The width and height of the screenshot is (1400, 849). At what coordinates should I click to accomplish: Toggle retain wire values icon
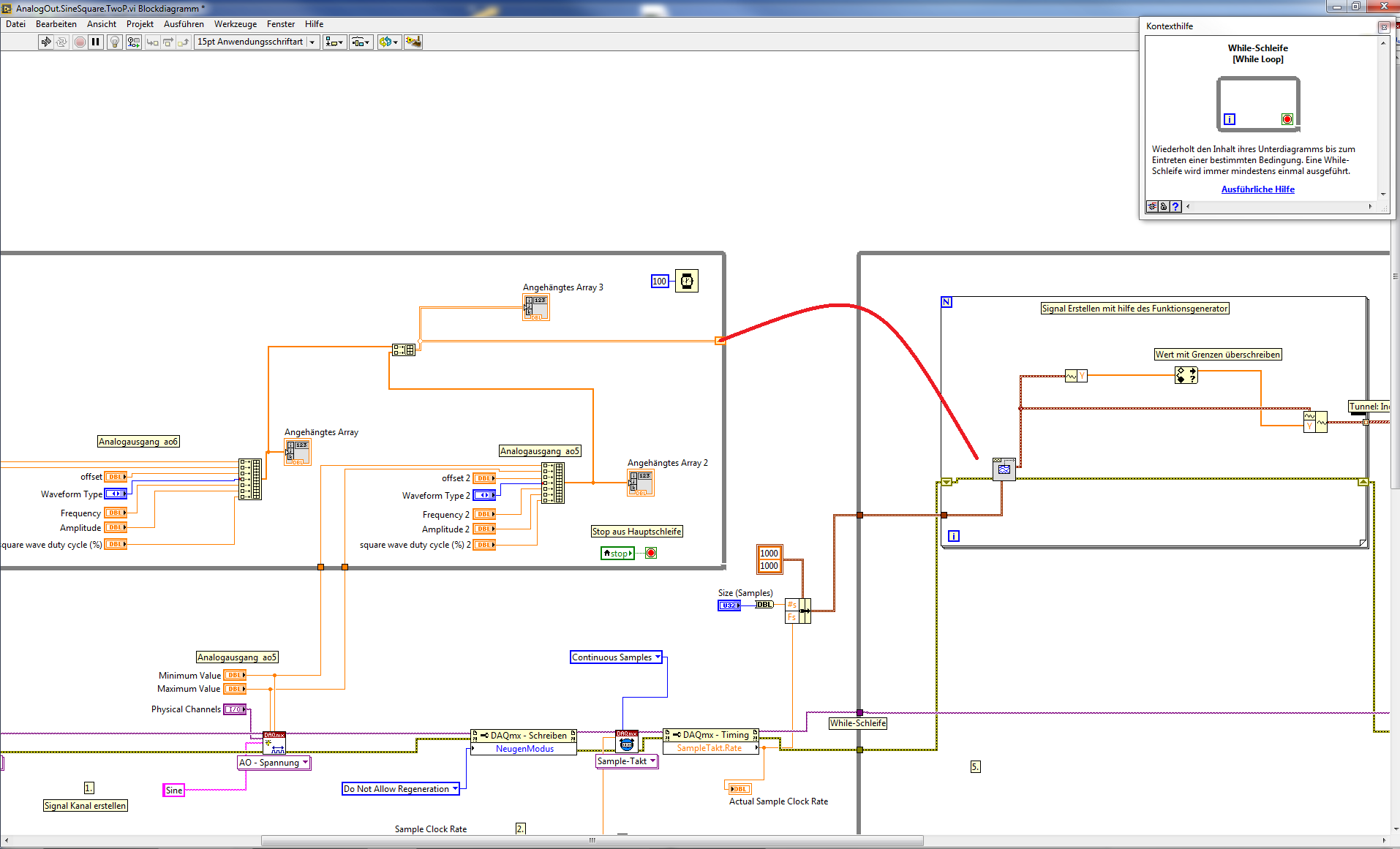point(134,42)
